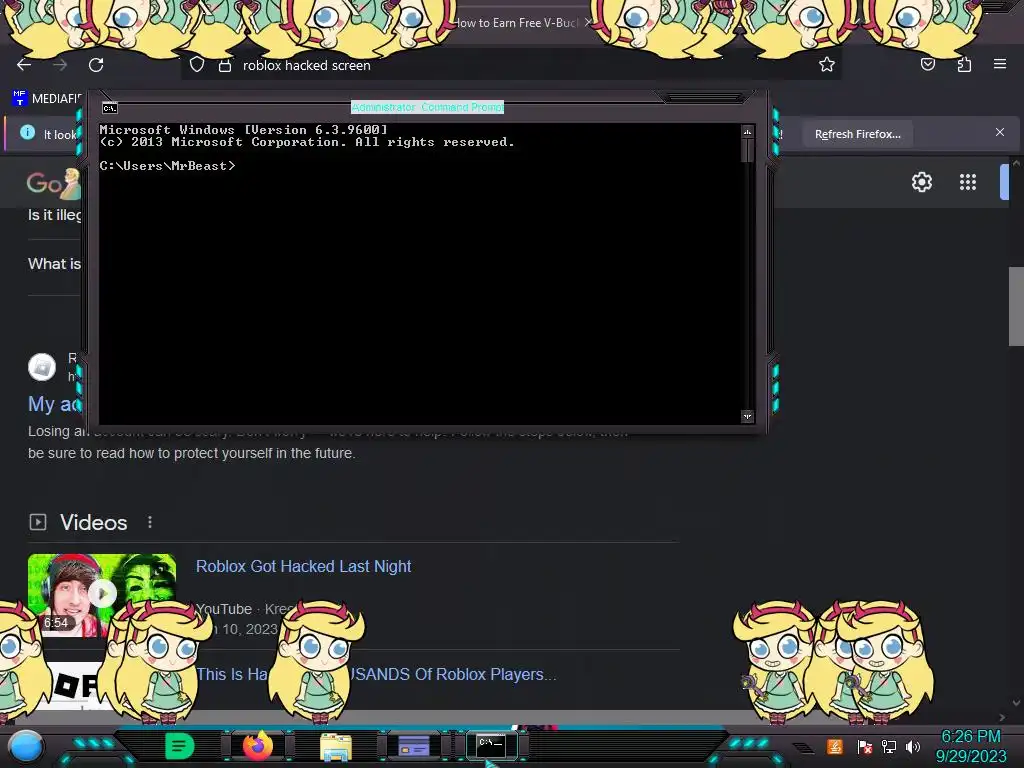This screenshot has width=1024, height=768.
Task: Switch to Firefox from taskbar
Action: coord(258,746)
